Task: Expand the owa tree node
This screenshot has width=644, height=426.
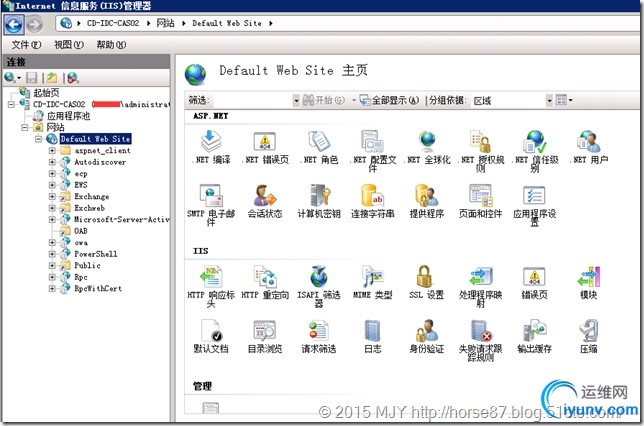Action: point(52,242)
